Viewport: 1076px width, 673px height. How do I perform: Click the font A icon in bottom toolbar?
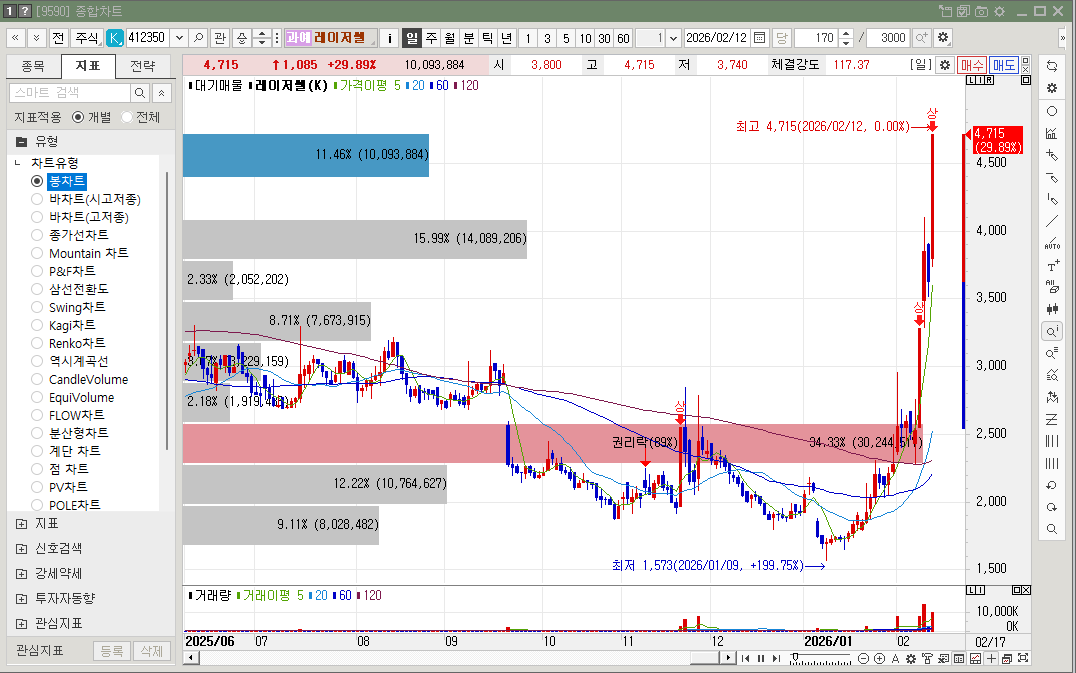pos(895,659)
